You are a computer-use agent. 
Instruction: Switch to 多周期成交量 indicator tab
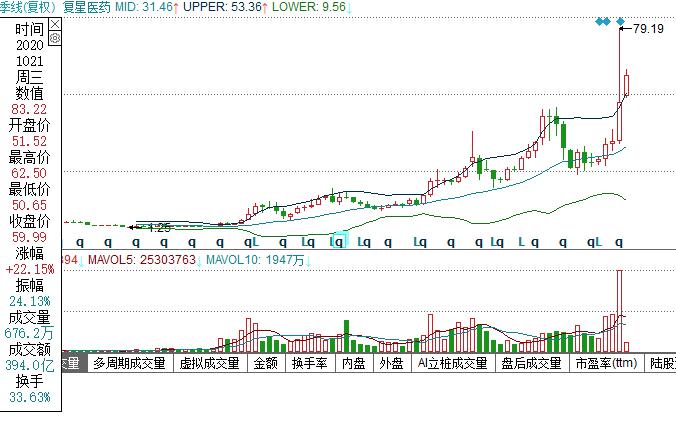coord(125,364)
